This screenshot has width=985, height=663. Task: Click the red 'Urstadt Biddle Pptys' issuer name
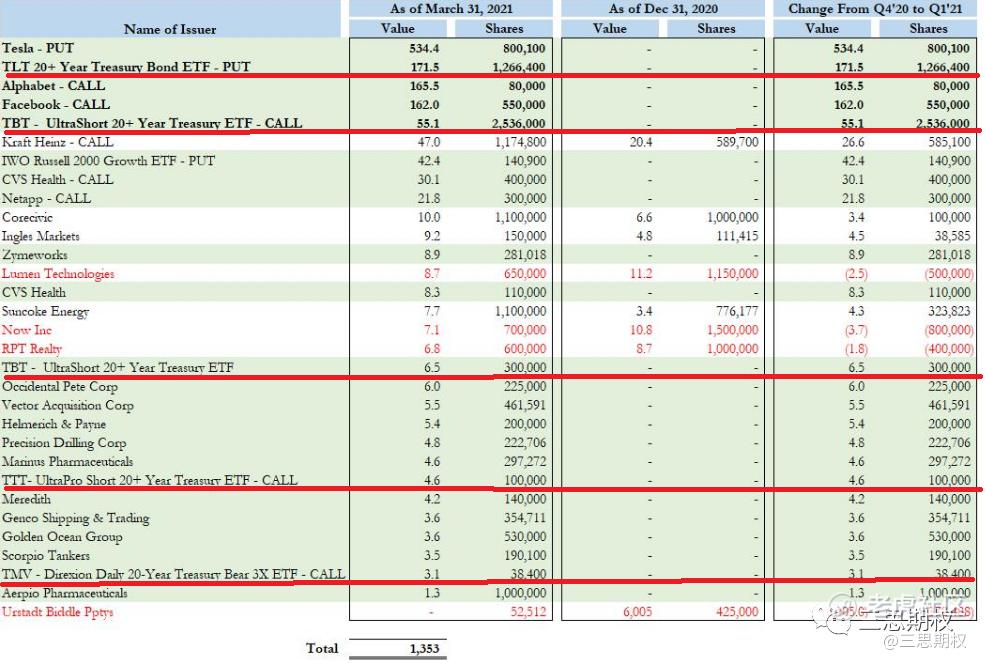tap(58, 612)
